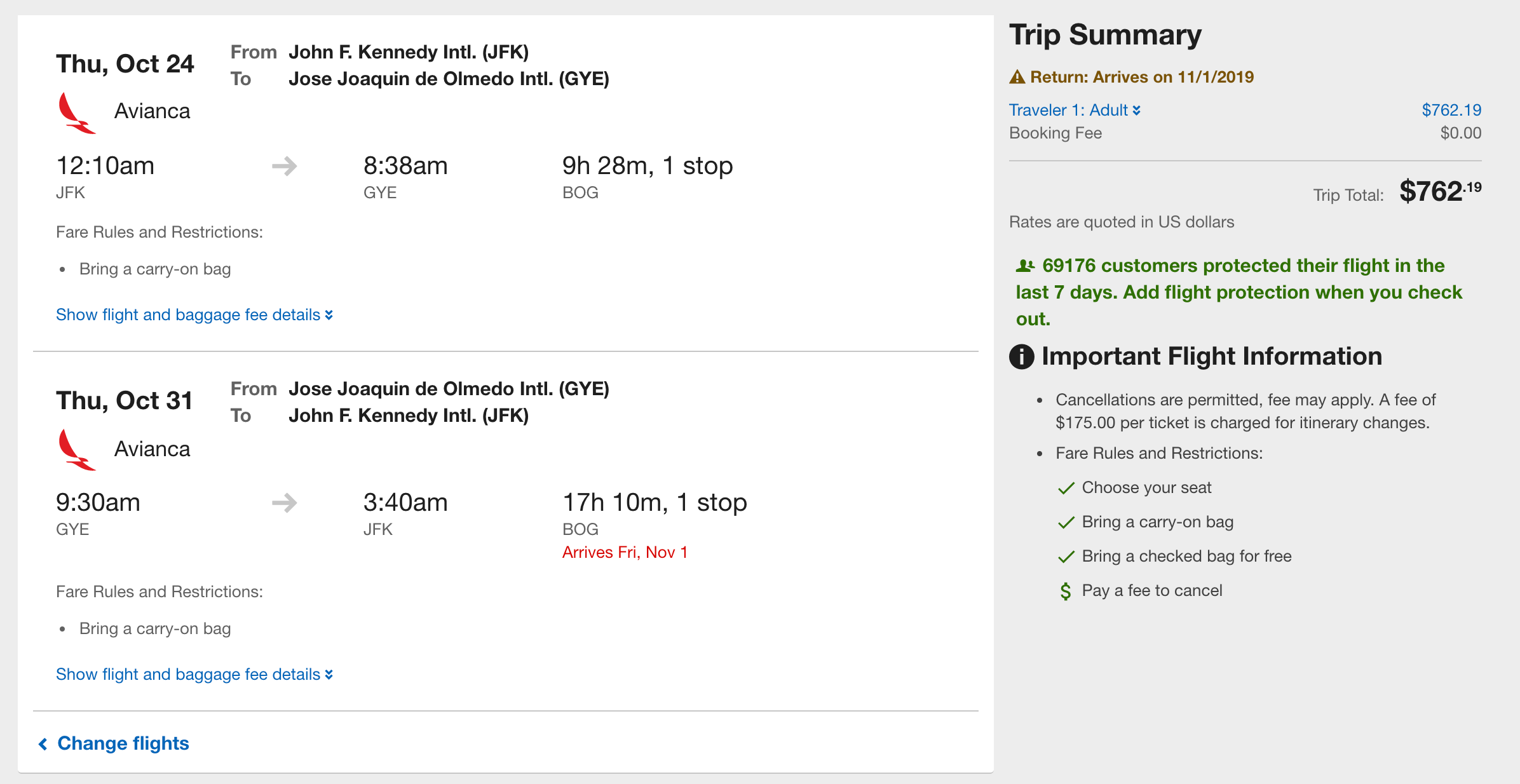This screenshot has height=784, width=1520.
Task: Click the Arrives Fri, Nov 1 notice
Action: tap(625, 552)
